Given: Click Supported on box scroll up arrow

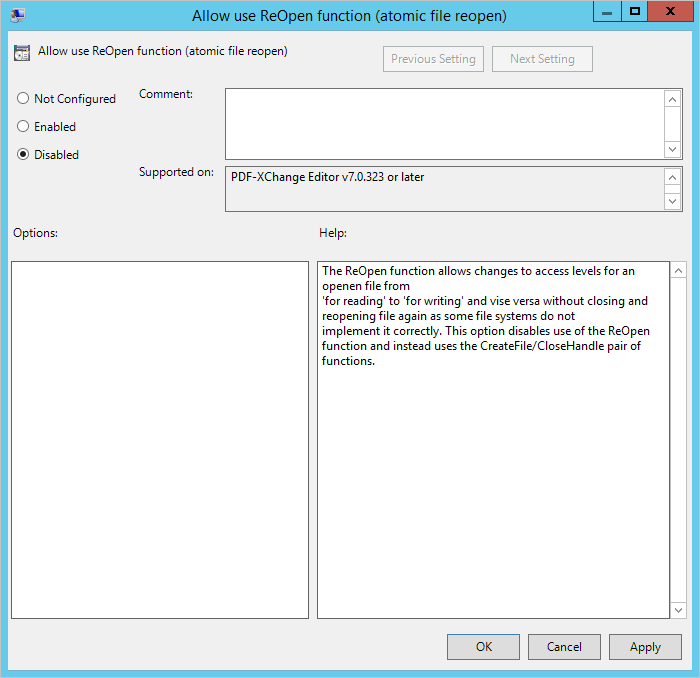Looking at the screenshot, I should pyautogui.click(x=672, y=178).
